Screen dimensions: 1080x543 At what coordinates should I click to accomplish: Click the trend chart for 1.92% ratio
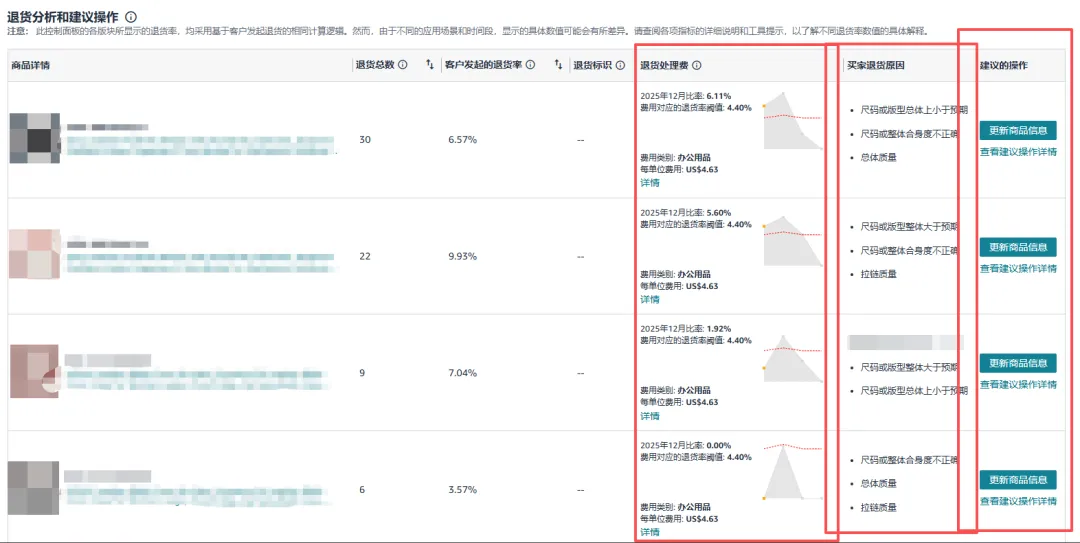coord(792,358)
